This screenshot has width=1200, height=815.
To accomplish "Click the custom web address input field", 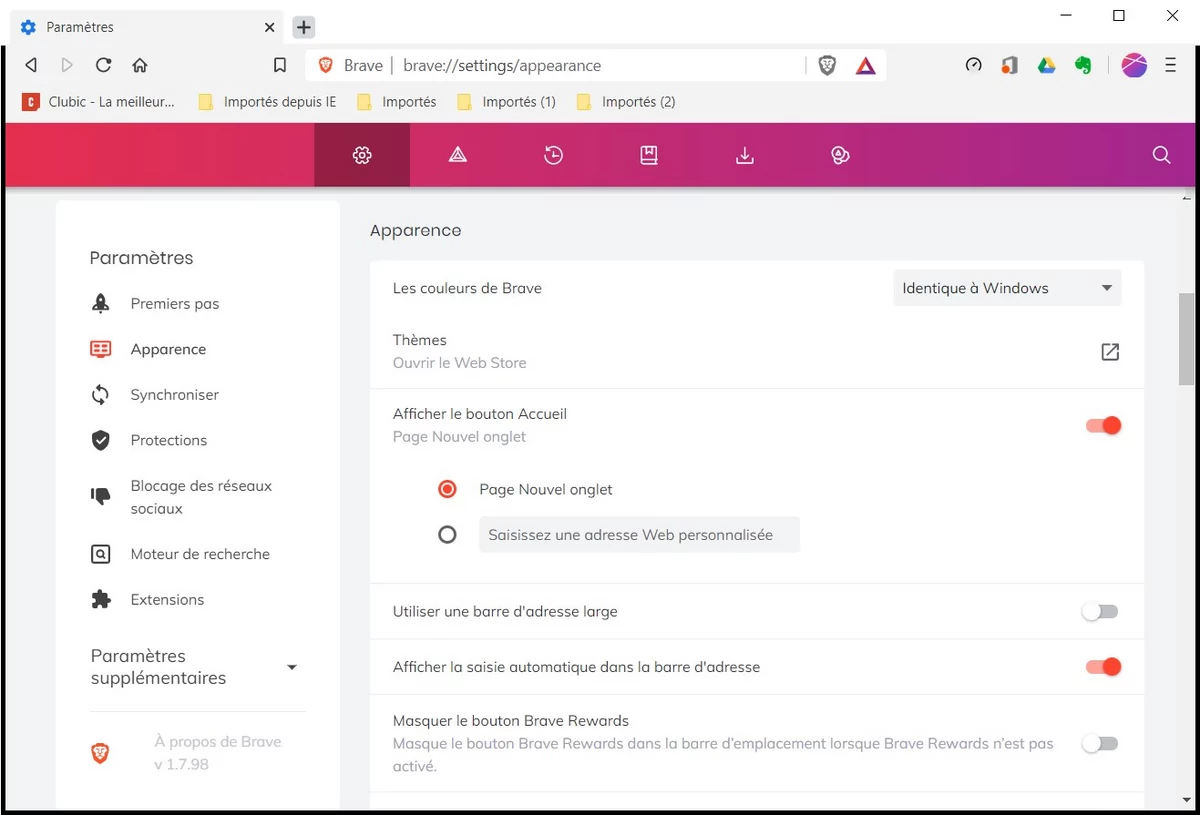I will click(x=639, y=535).
